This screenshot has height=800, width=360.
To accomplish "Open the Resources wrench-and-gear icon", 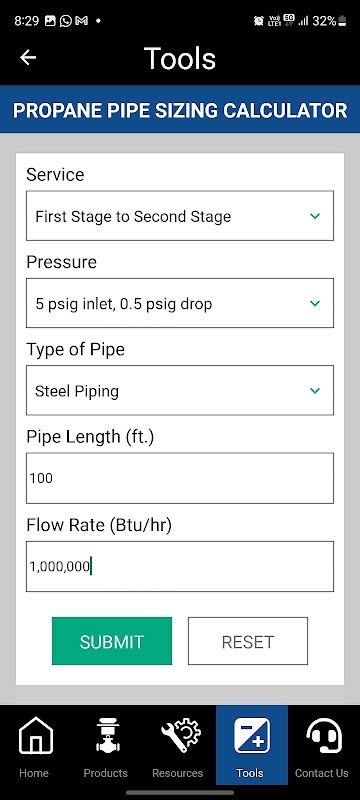I will pyautogui.click(x=178, y=735).
